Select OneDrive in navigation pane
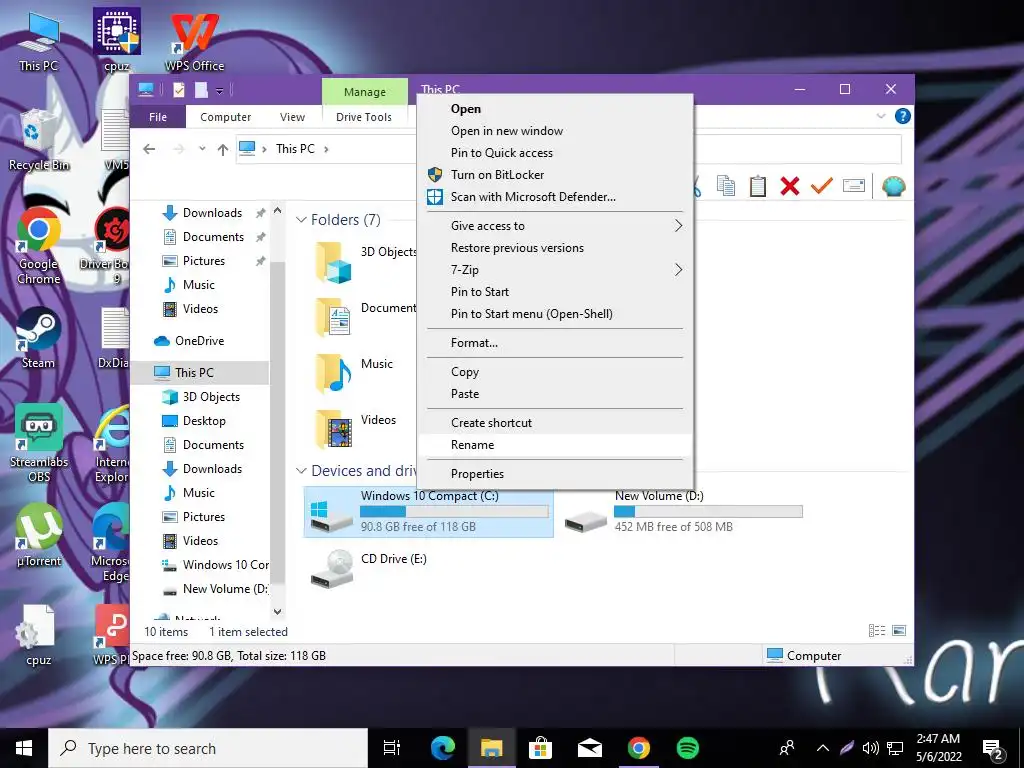This screenshot has width=1024, height=768. click(x=199, y=341)
